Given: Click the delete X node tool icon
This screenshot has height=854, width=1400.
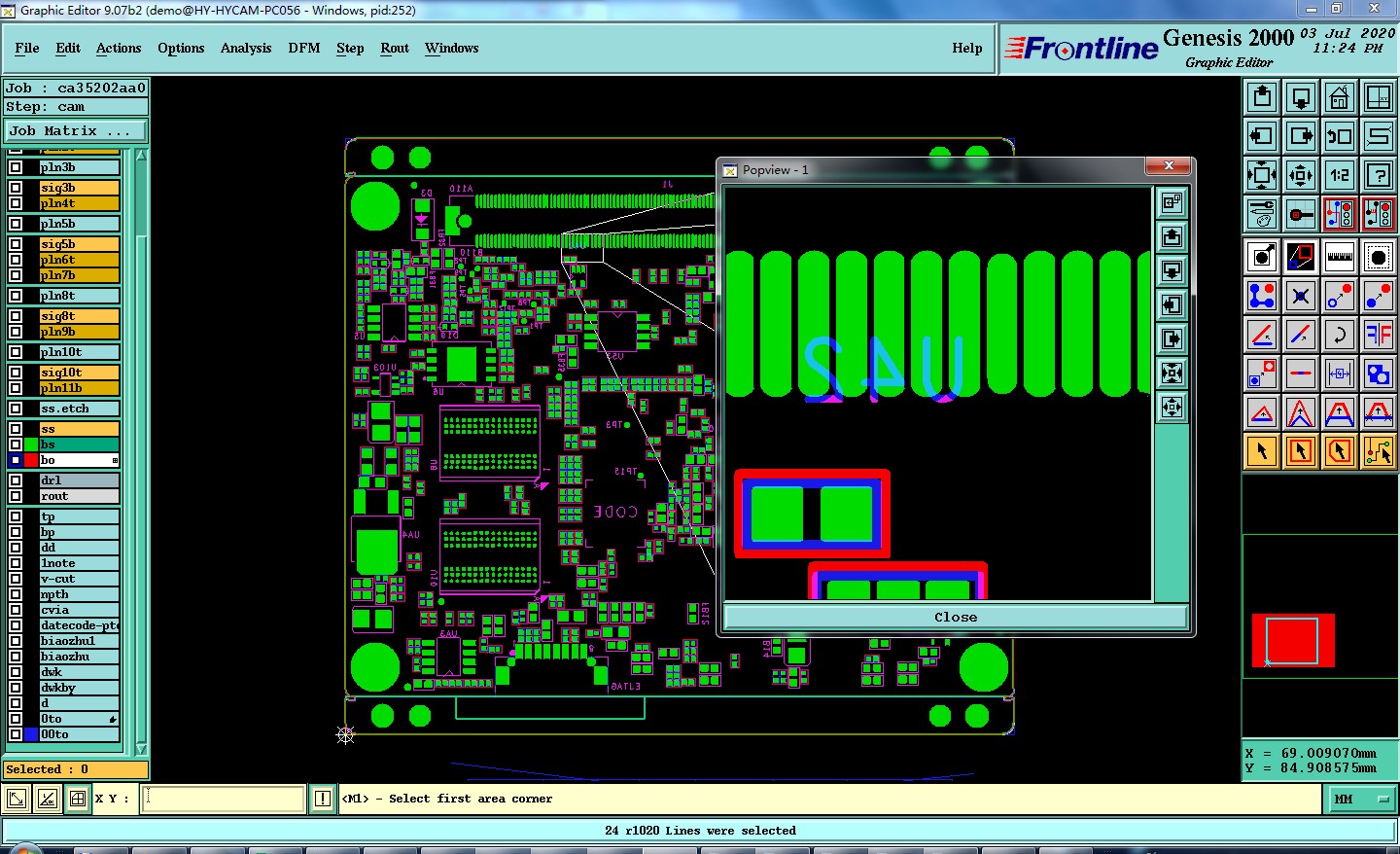Looking at the screenshot, I should (1301, 296).
